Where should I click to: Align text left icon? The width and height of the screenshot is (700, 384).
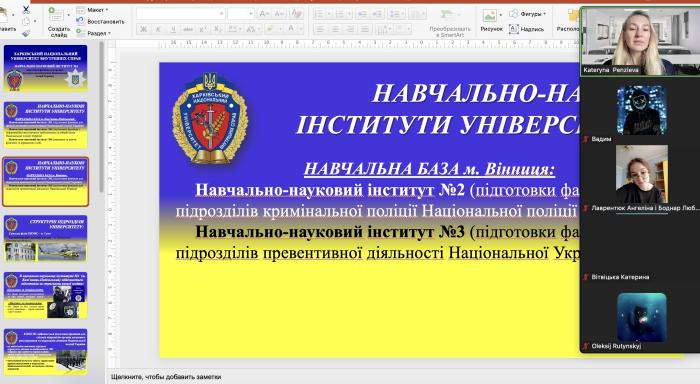point(320,29)
